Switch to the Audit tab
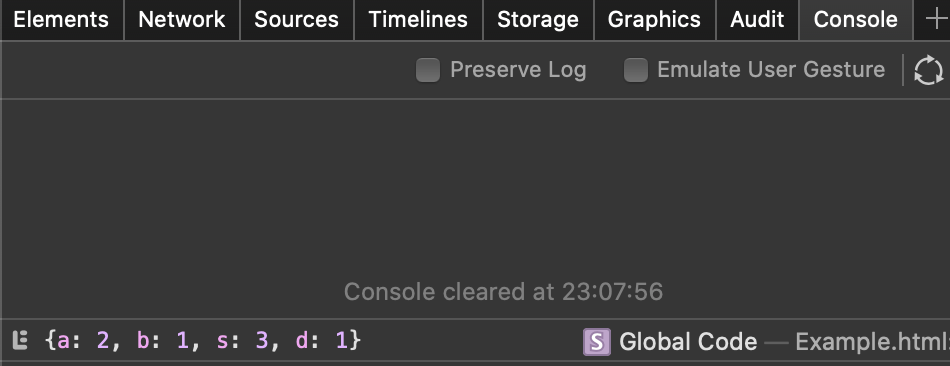 757,20
